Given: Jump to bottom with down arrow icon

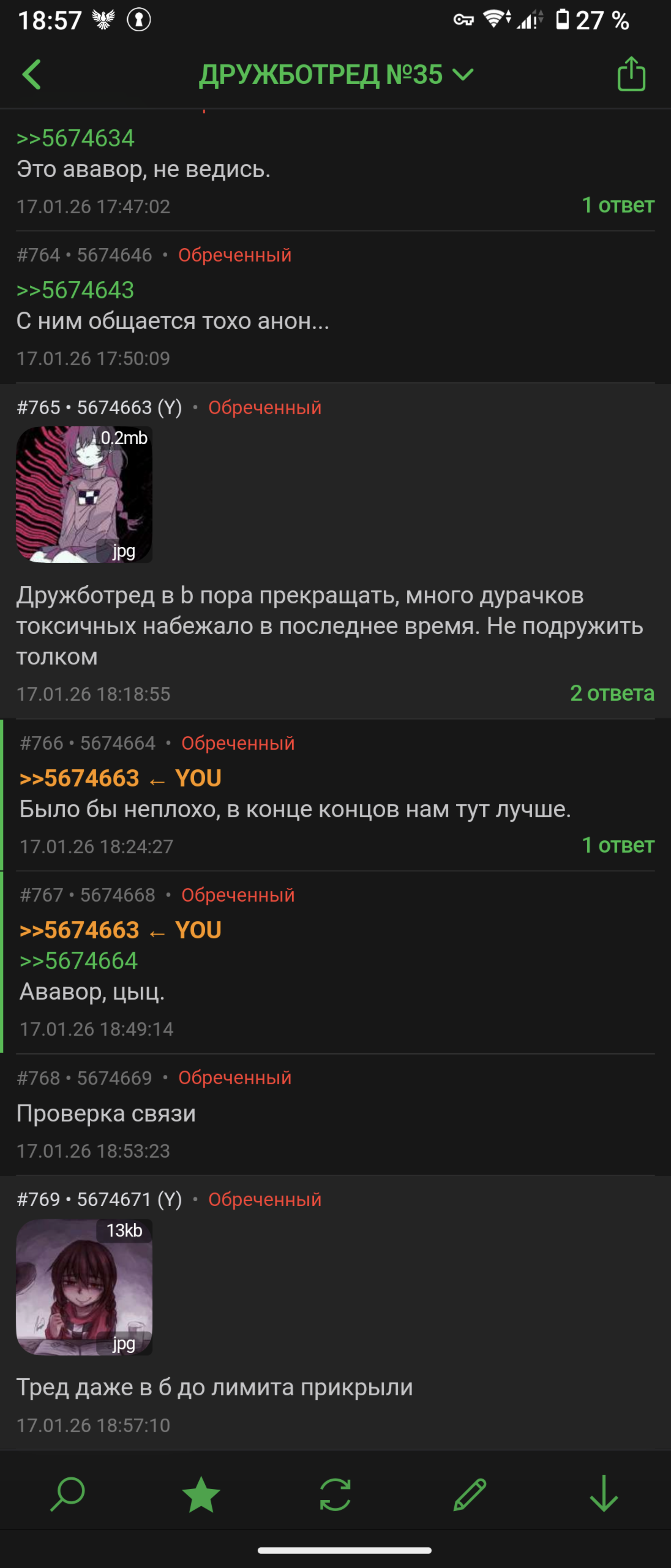Looking at the screenshot, I should (604, 1494).
